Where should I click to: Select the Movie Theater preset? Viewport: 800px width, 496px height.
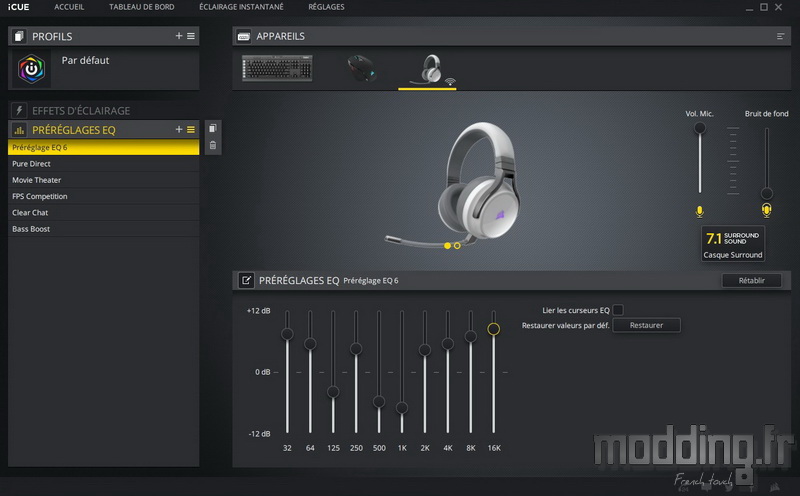[104, 180]
